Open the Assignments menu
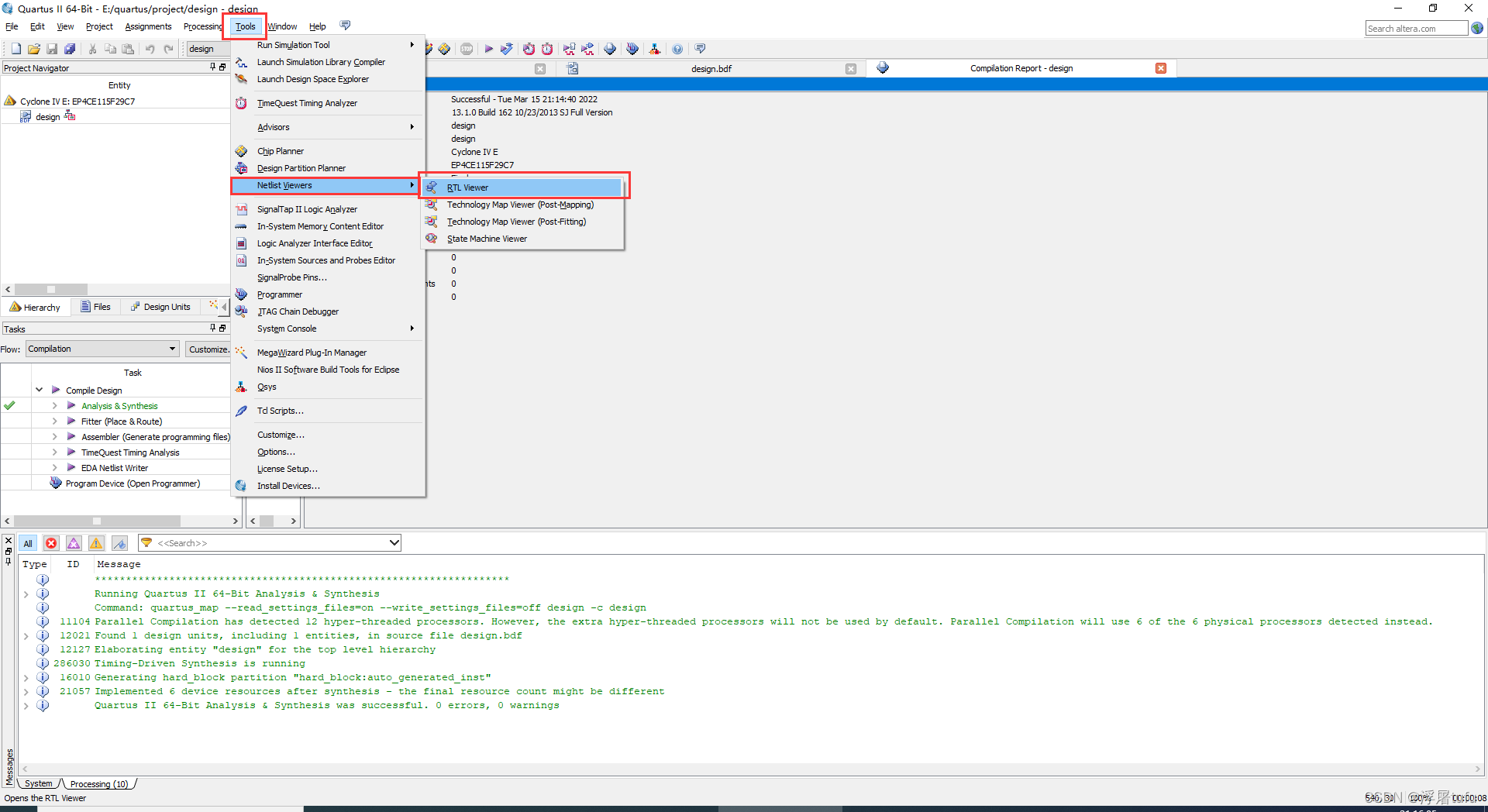 pos(148,26)
